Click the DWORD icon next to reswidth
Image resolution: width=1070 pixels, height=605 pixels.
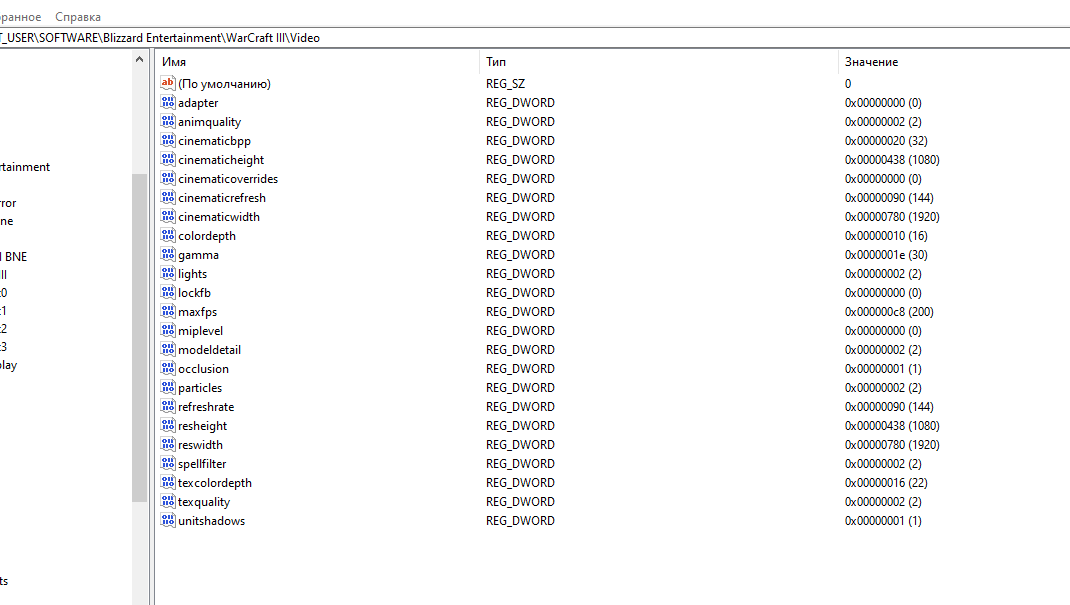[x=168, y=444]
